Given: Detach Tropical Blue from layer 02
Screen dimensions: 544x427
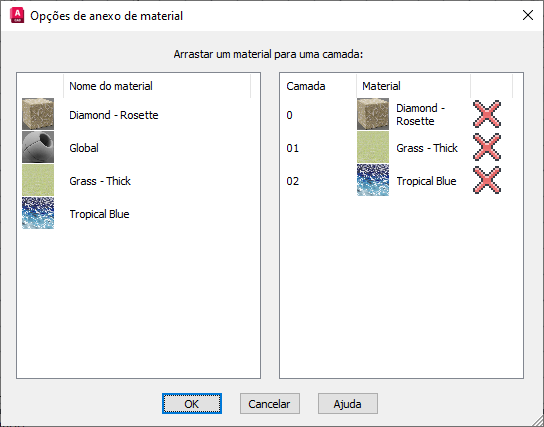Looking at the screenshot, I should tap(487, 180).
